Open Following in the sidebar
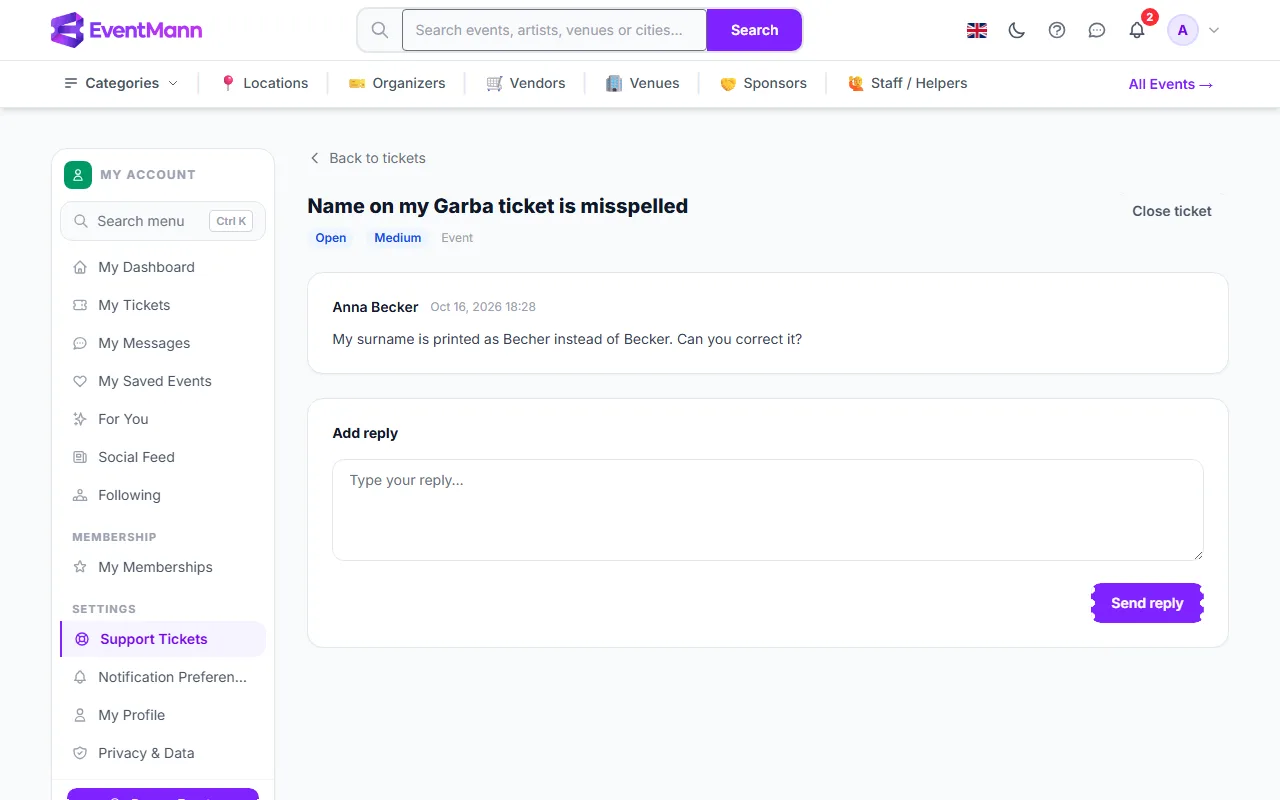 click(163, 495)
